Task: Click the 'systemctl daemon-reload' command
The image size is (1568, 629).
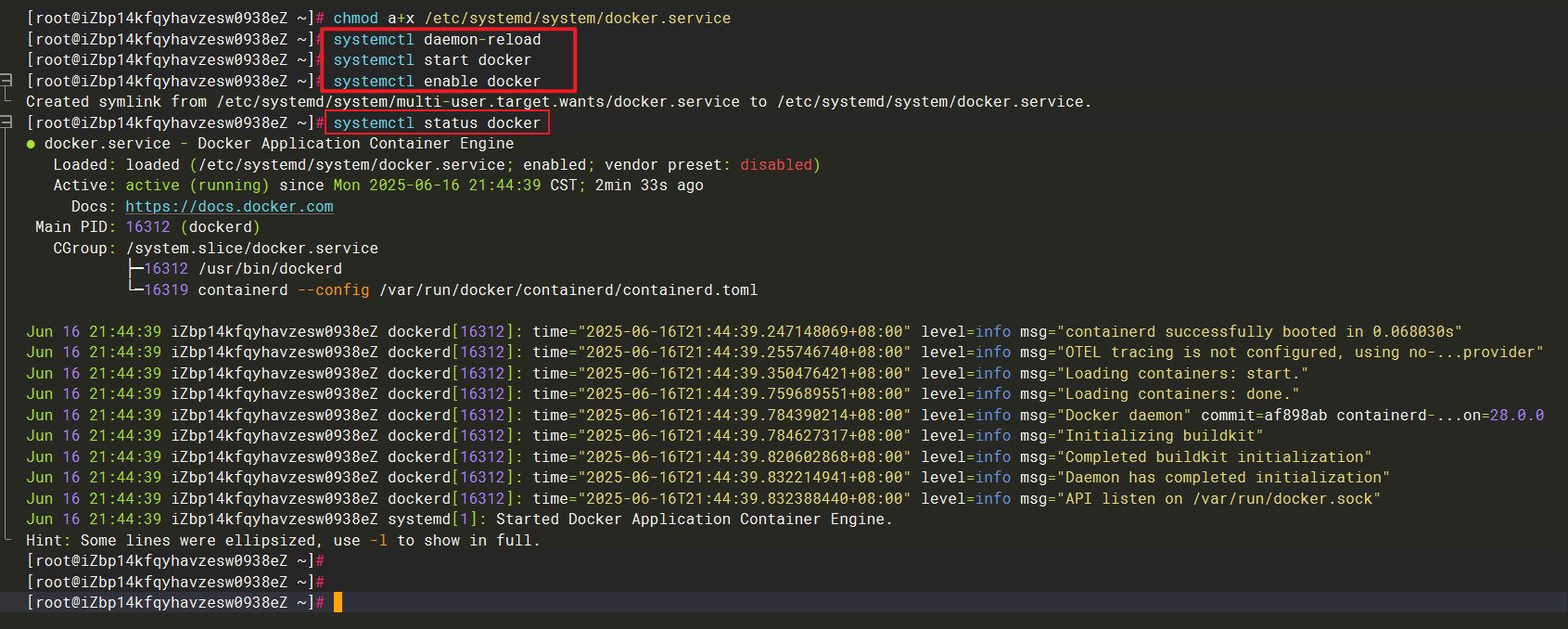Action: 437,39
